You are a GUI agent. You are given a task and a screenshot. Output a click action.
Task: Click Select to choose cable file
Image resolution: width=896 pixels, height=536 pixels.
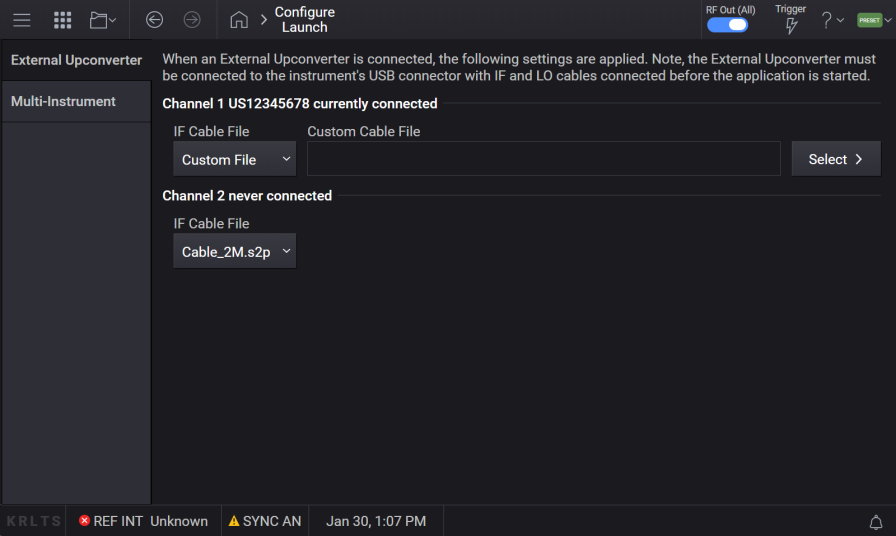coord(836,159)
